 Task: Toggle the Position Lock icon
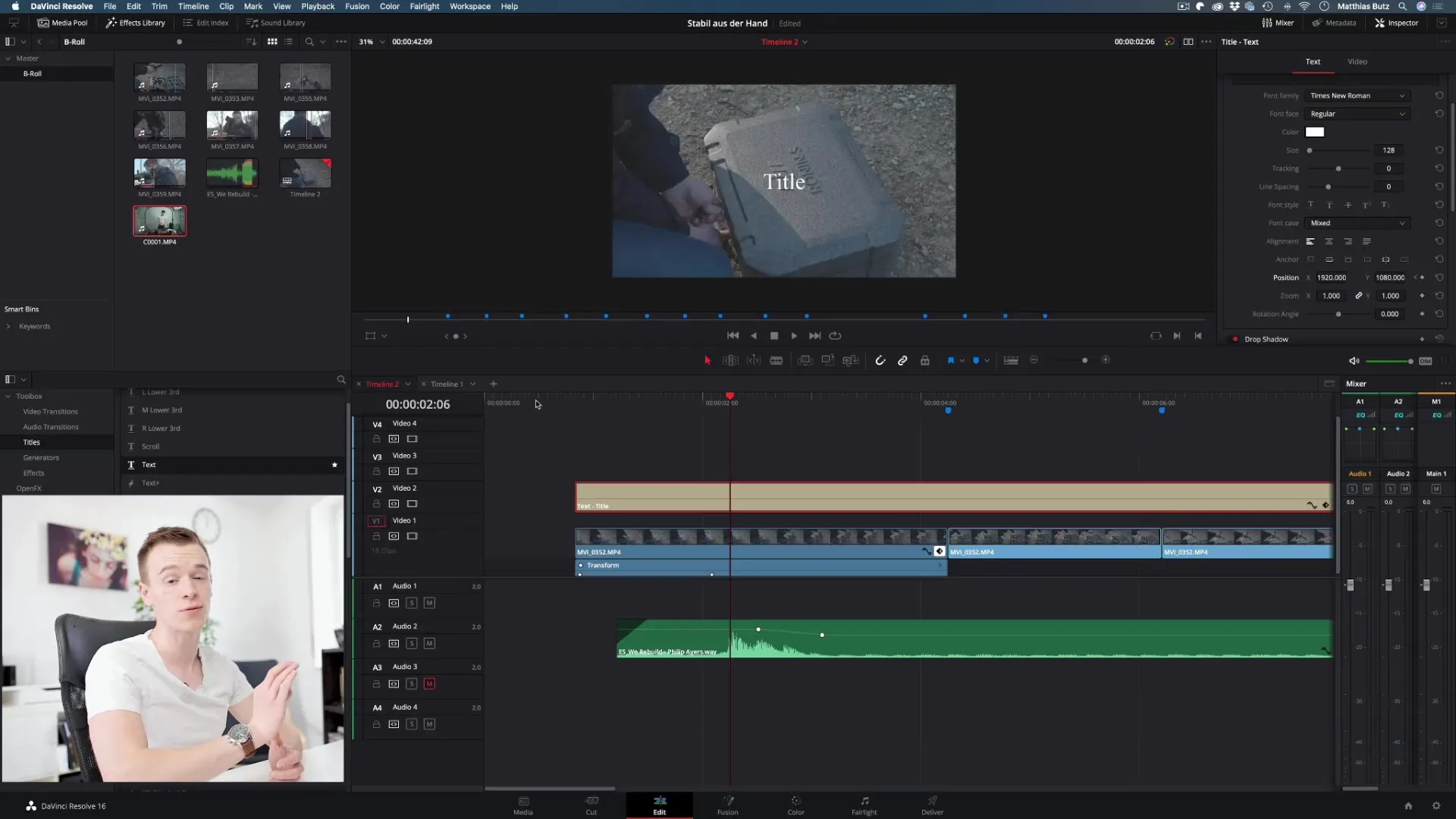point(925,361)
